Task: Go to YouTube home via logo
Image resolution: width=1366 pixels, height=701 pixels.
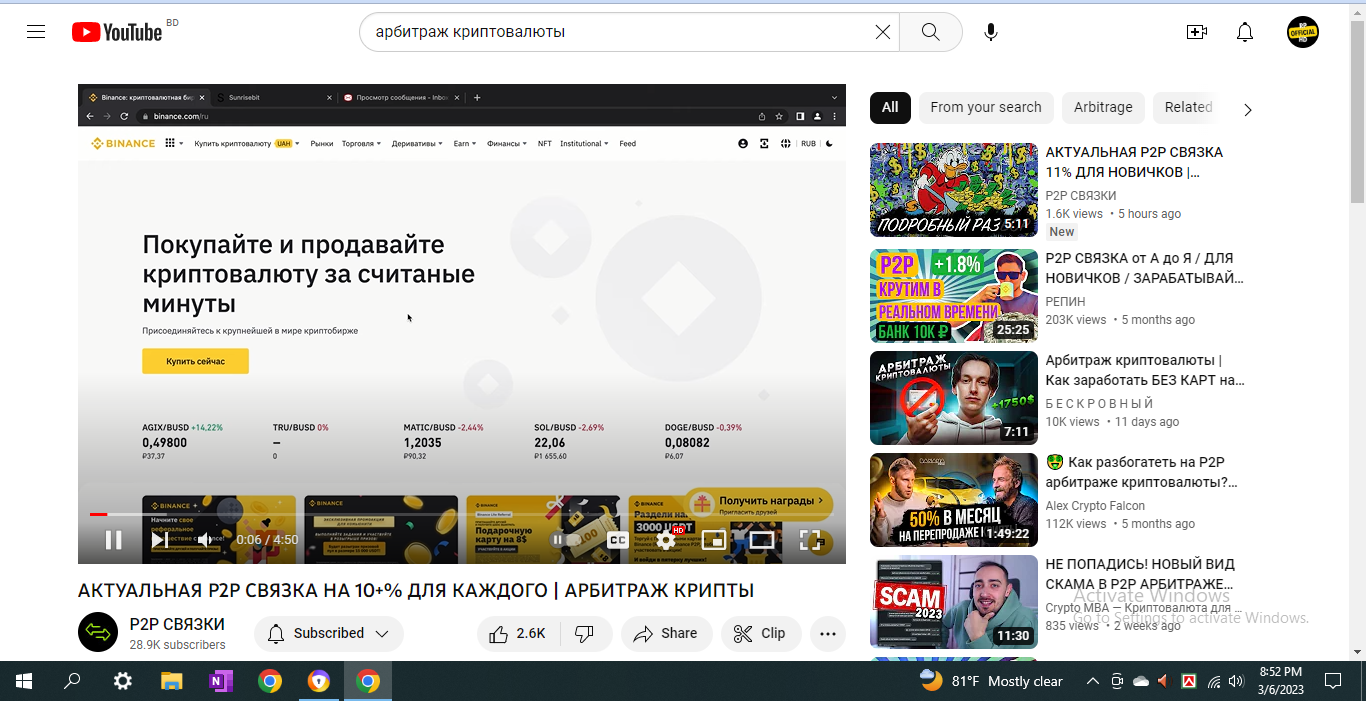Action: click(117, 32)
